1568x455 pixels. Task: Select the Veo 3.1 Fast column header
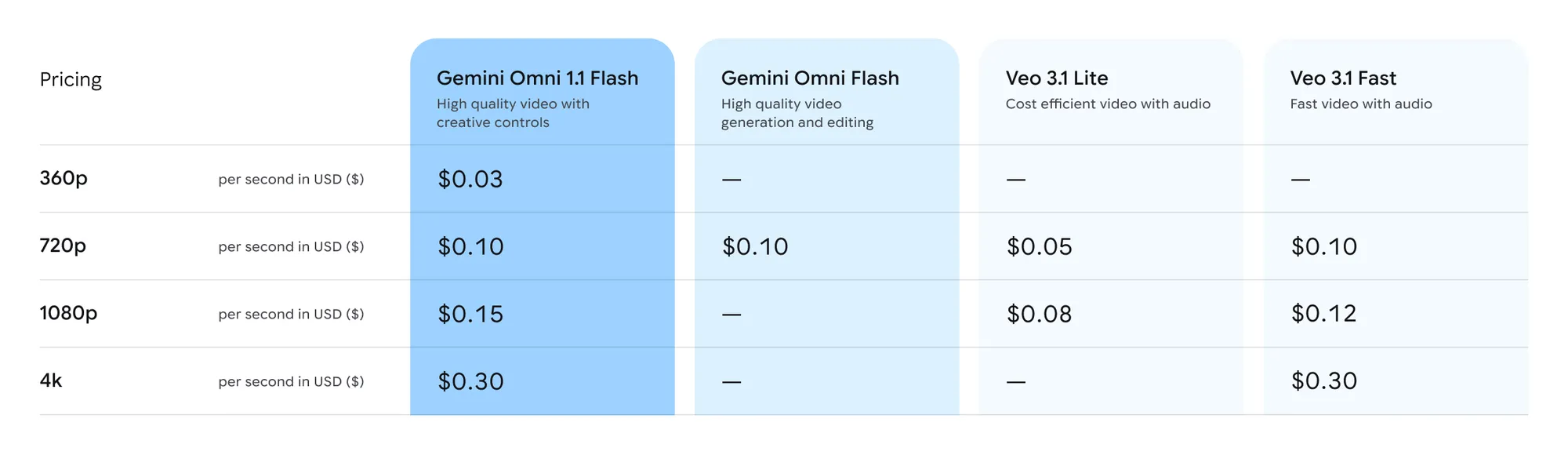pyautogui.click(x=1343, y=78)
